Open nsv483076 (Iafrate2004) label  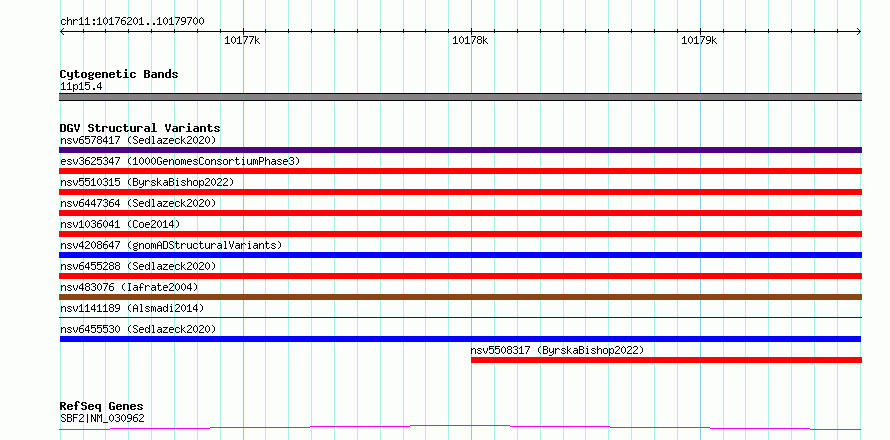tap(129, 287)
